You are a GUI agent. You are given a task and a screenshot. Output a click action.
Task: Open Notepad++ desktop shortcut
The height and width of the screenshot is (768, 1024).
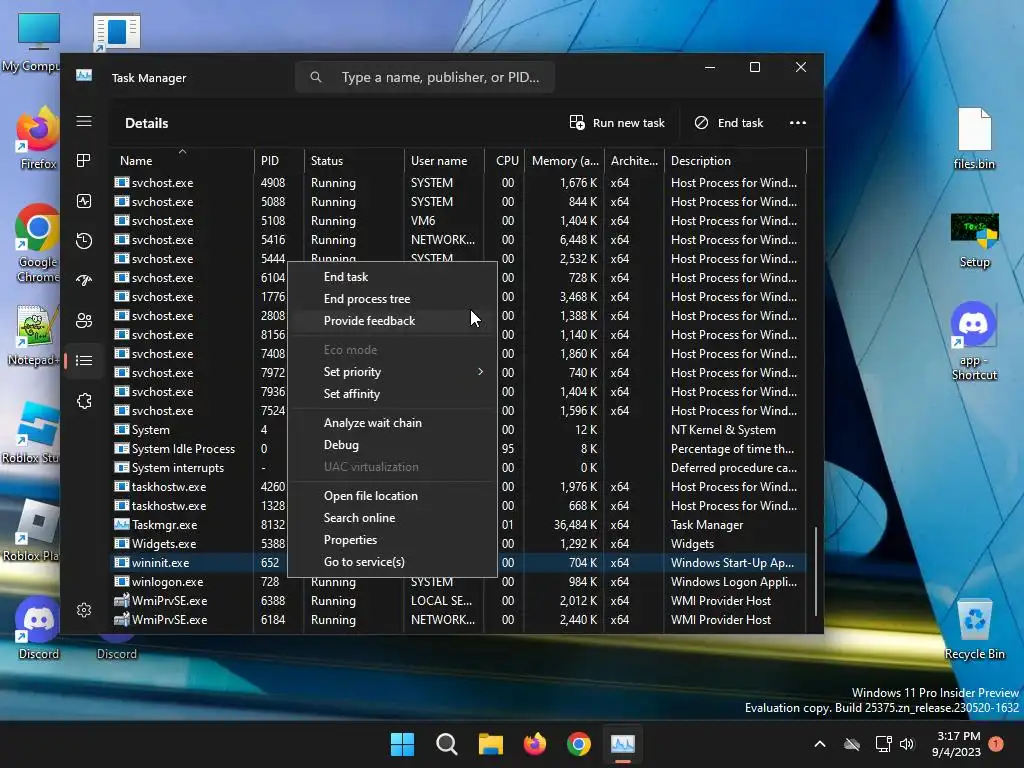click(x=33, y=336)
